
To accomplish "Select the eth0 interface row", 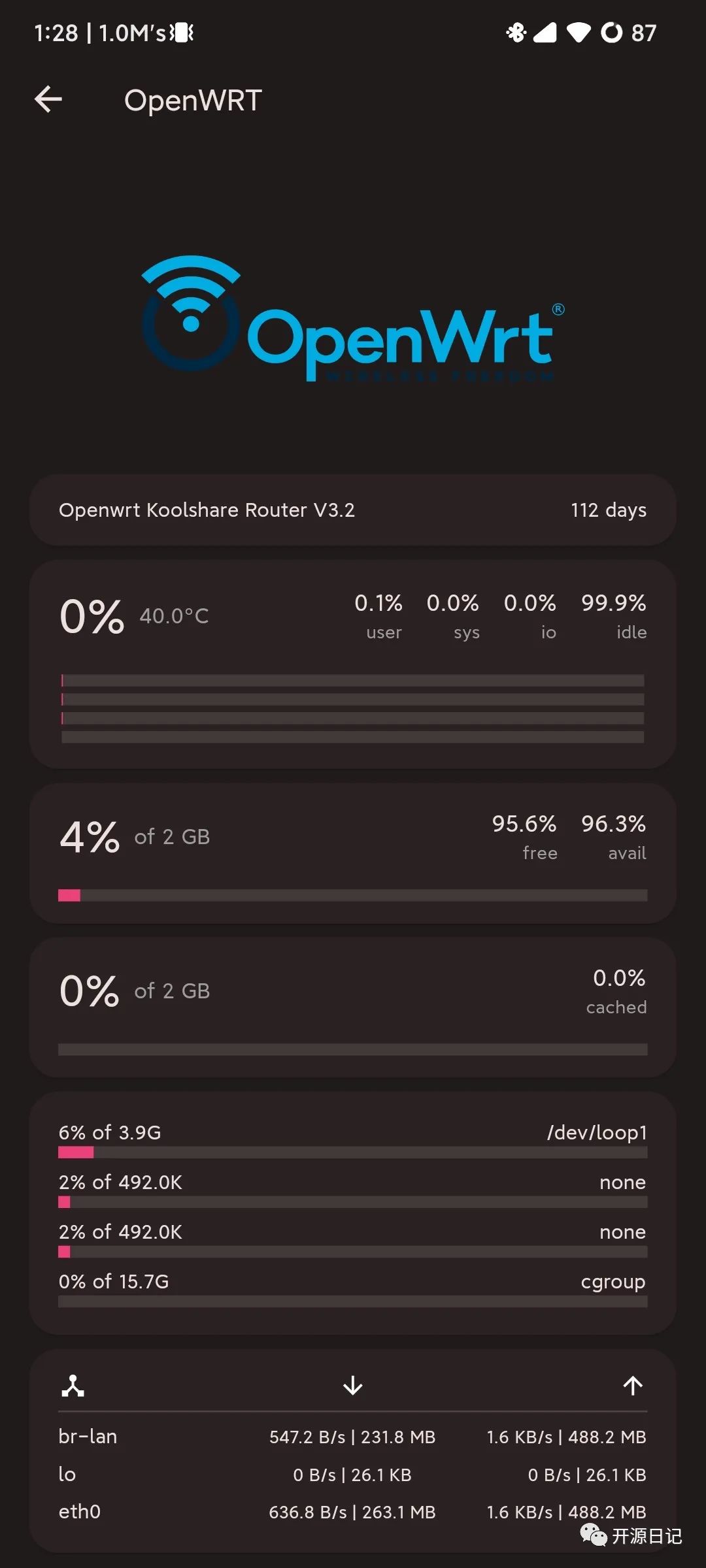I will (x=353, y=1512).
